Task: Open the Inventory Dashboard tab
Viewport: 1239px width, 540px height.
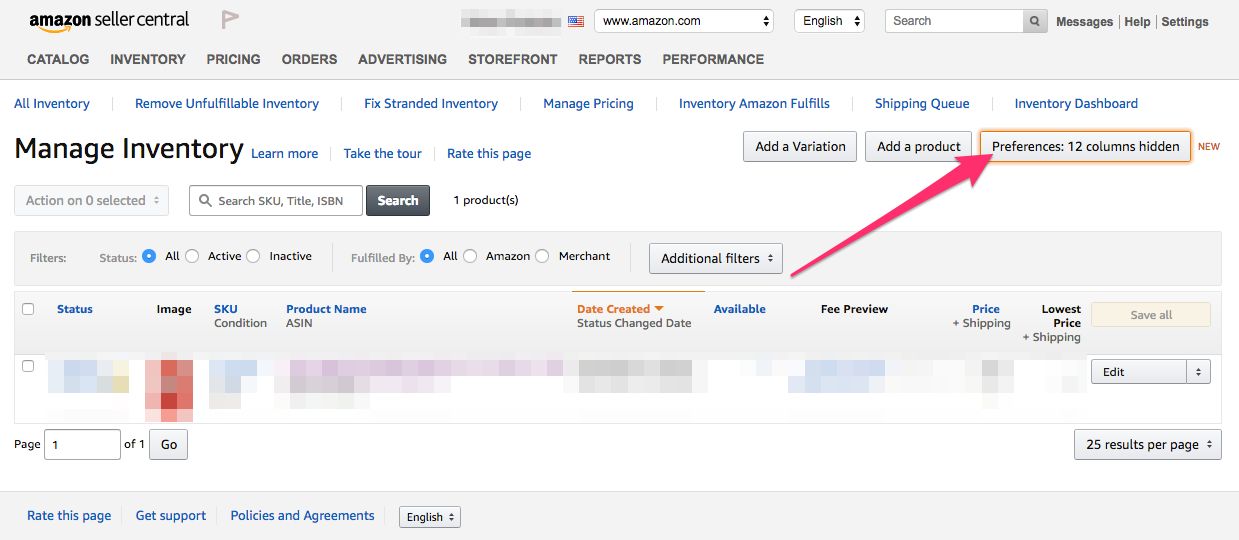Action: click(x=1076, y=103)
